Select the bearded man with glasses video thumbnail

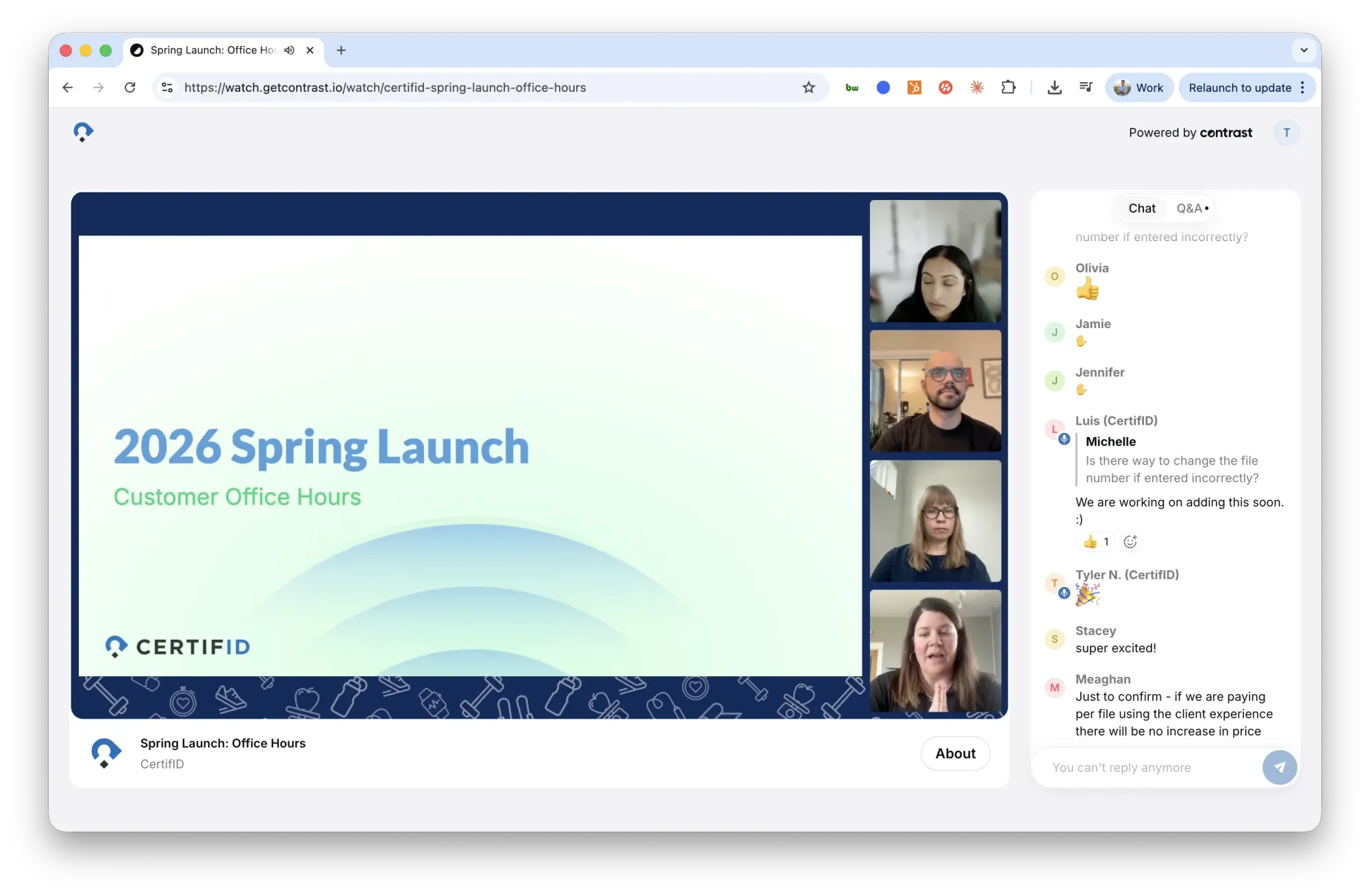click(935, 390)
